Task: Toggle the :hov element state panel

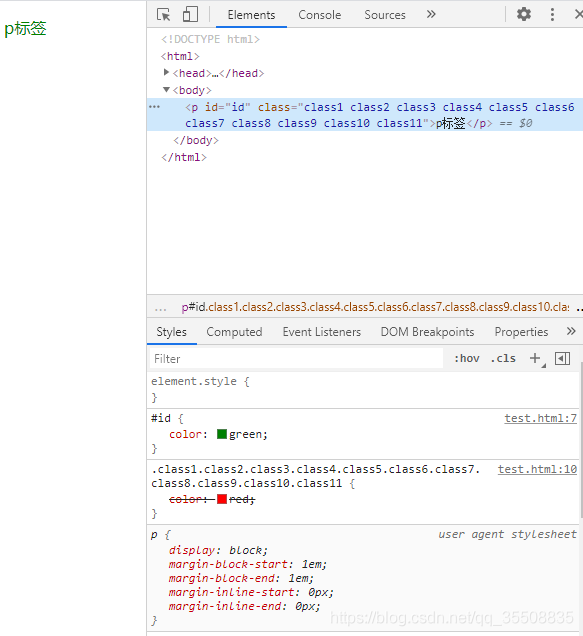Action: tap(467, 359)
